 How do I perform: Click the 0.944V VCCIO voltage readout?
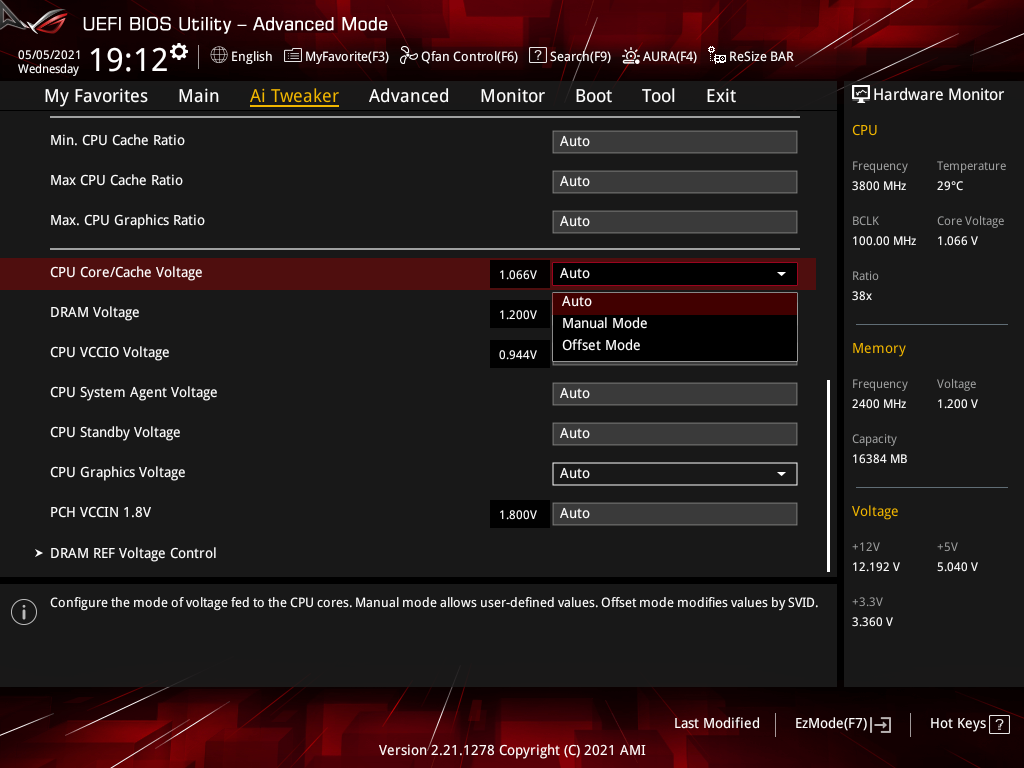[518, 355]
